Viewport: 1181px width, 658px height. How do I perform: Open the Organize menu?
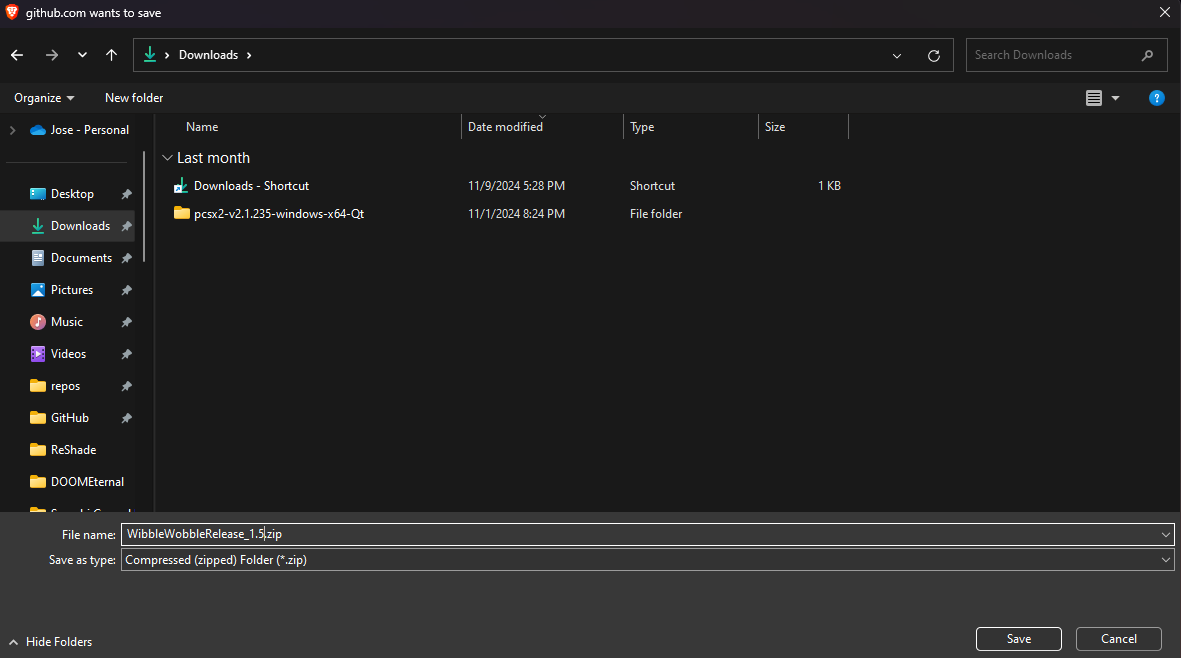coord(44,98)
